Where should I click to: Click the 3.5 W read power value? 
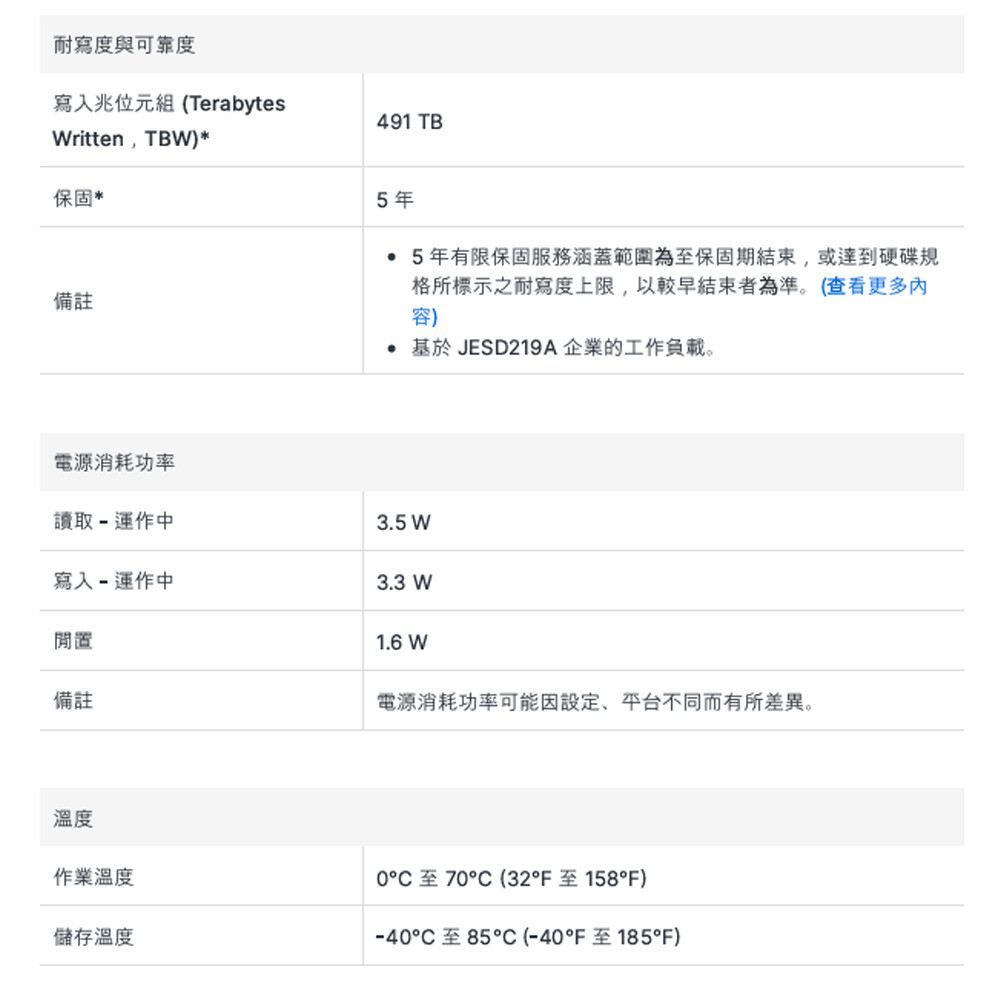(x=404, y=522)
